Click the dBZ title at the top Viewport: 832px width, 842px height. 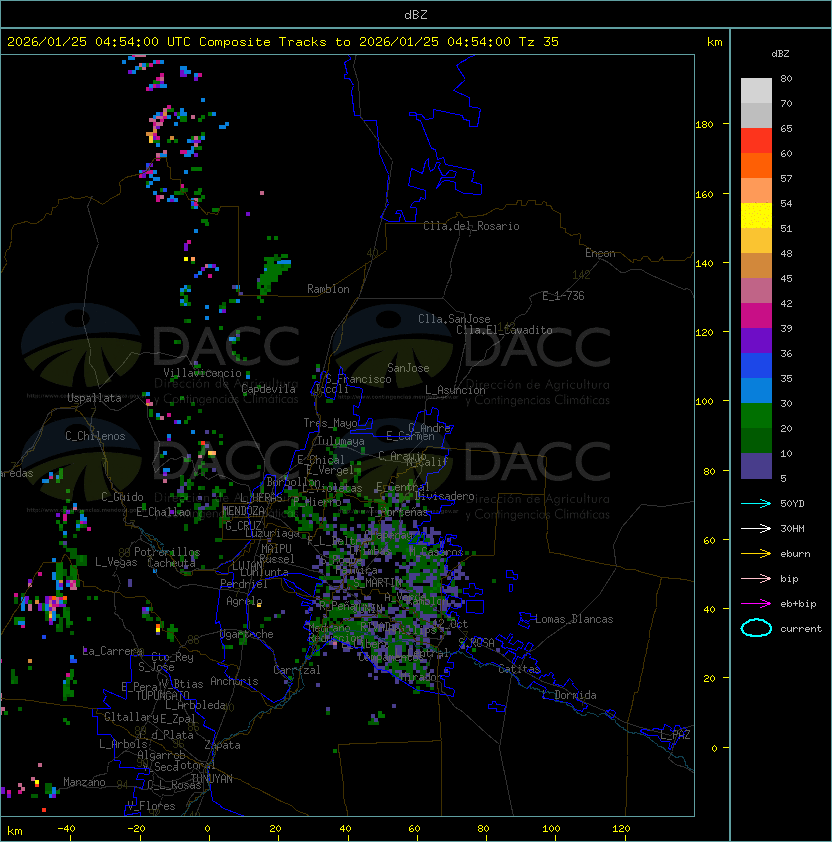pyautogui.click(x=416, y=14)
